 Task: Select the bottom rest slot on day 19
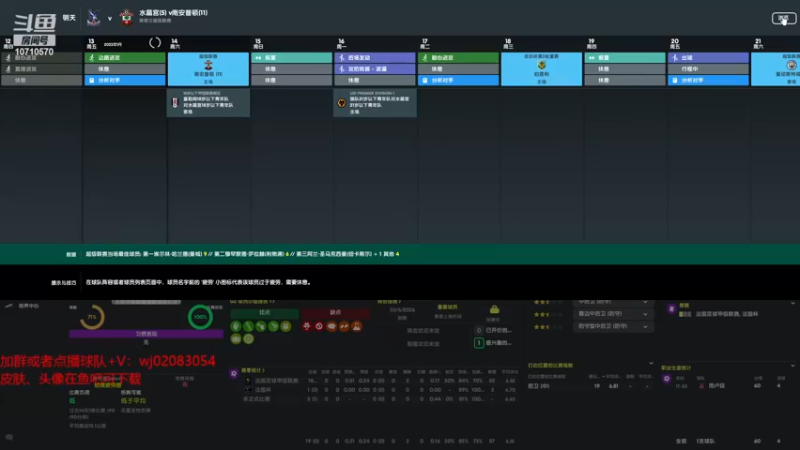coord(625,80)
